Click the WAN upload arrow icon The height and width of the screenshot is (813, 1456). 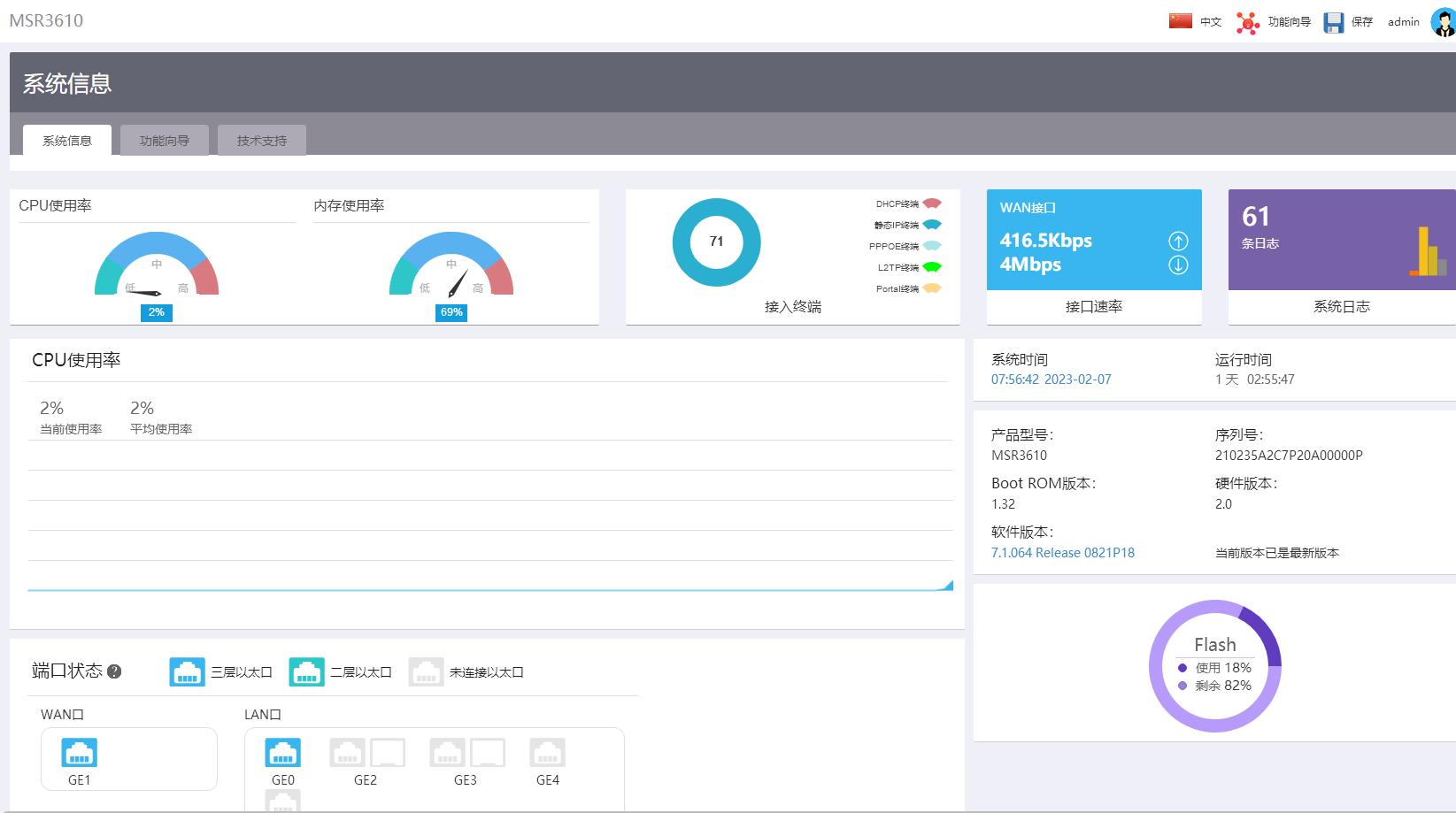(1178, 241)
